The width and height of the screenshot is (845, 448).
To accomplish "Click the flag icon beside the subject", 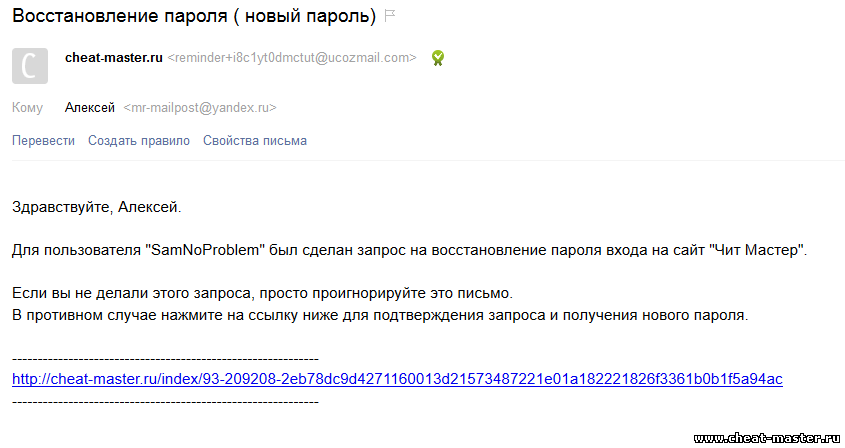I will [391, 16].
